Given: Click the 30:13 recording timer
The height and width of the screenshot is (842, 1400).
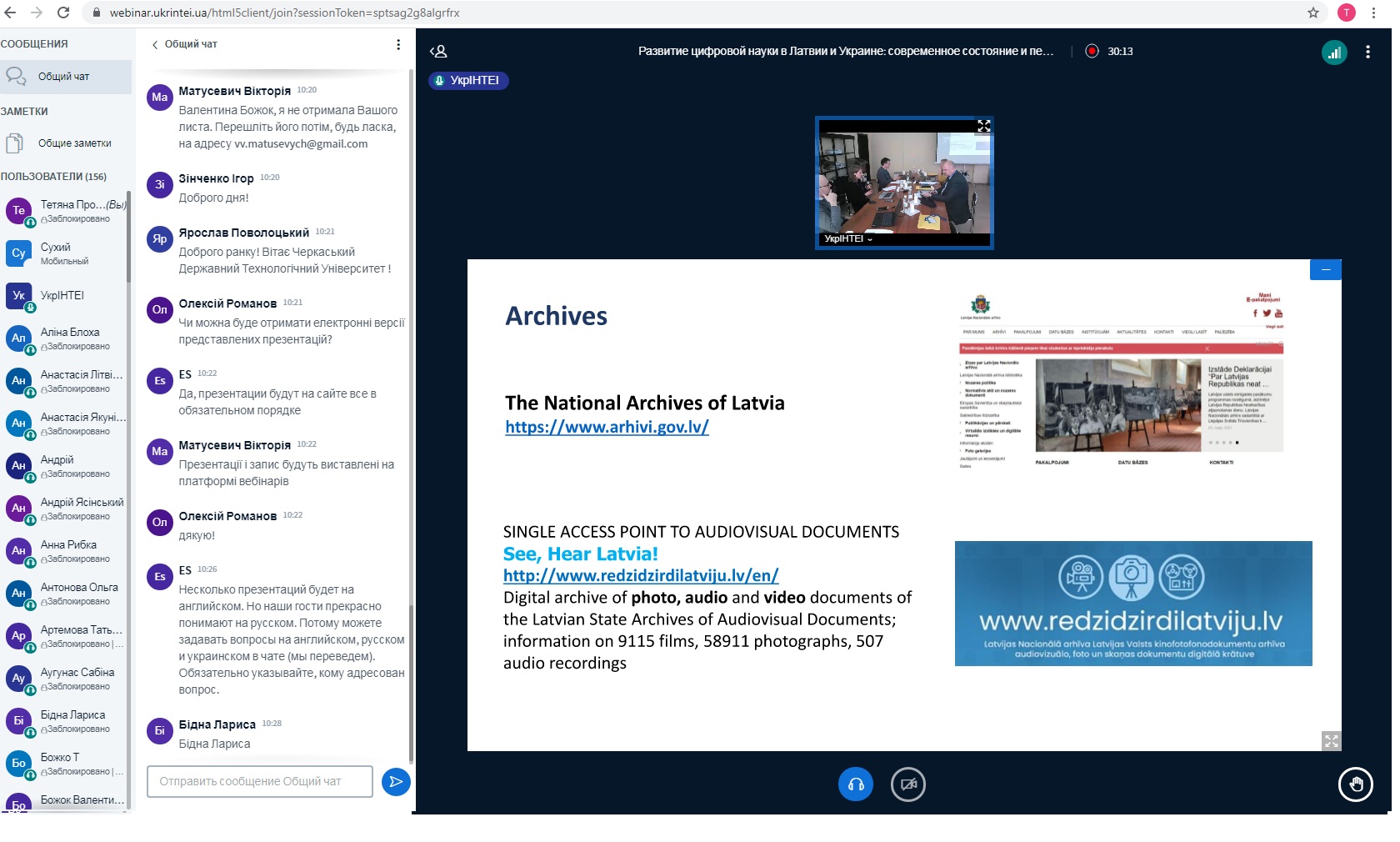Looking at the screenshot, I should click(x=1120, y=52).
